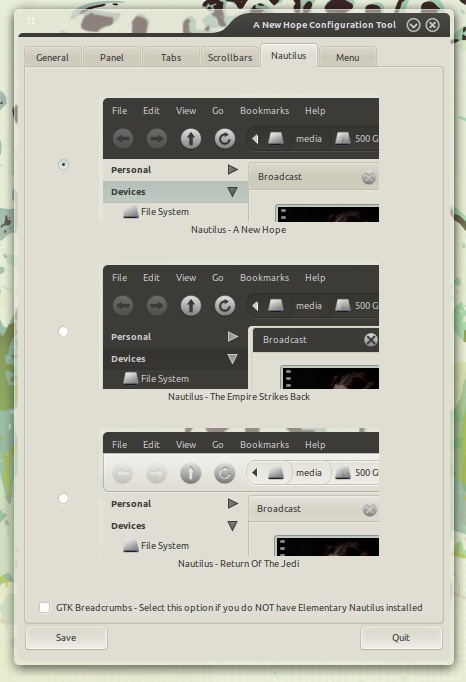Image resolution: width=466 pixels, height=682 pixels.
Task: Click the up arrow in Empire Strikes Back preview
Action: (191, 306)
